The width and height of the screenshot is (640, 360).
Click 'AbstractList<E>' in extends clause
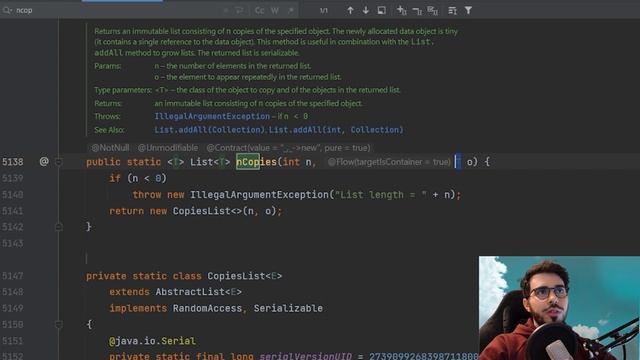tap(198, 292)
